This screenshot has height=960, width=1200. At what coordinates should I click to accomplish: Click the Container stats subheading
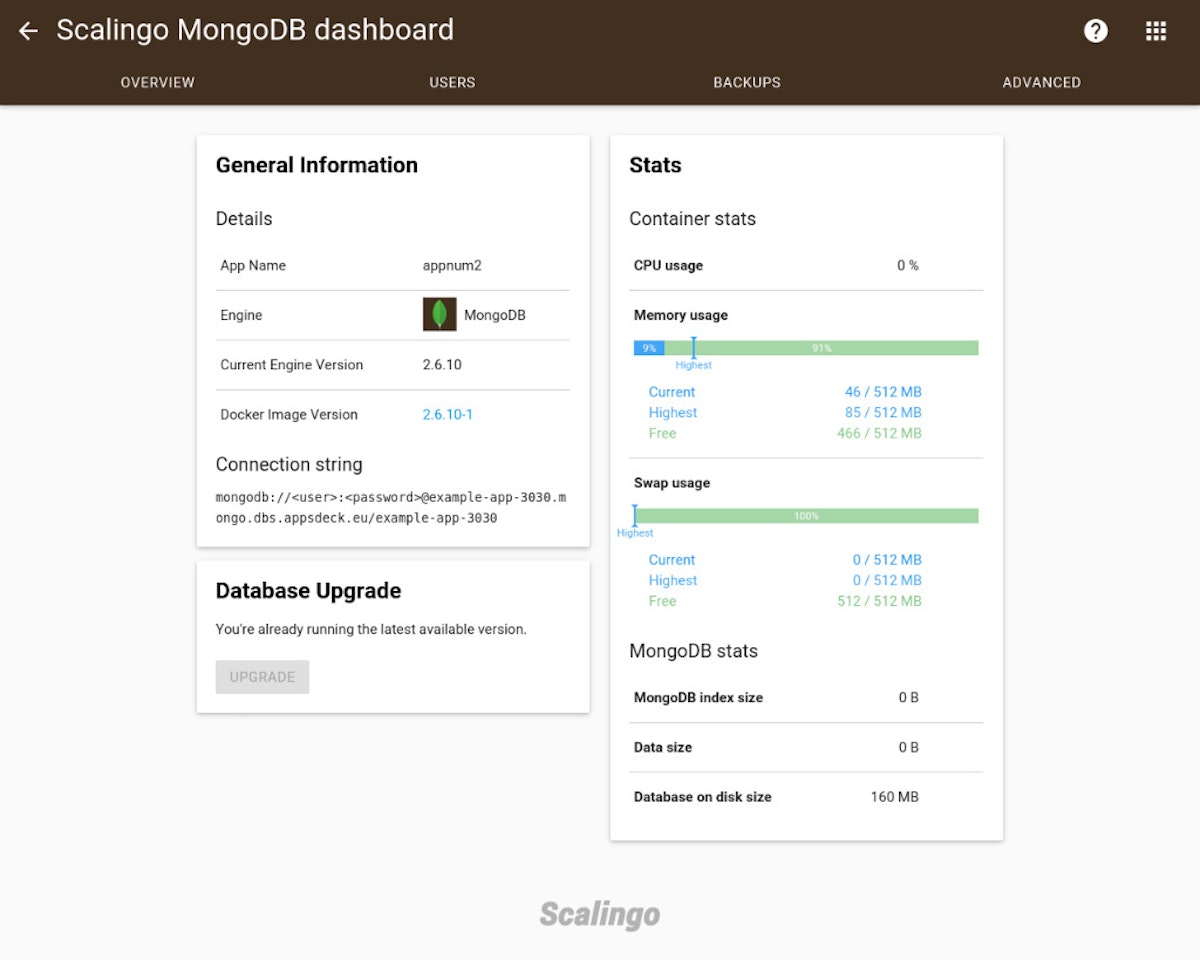[x=693, y=219]
